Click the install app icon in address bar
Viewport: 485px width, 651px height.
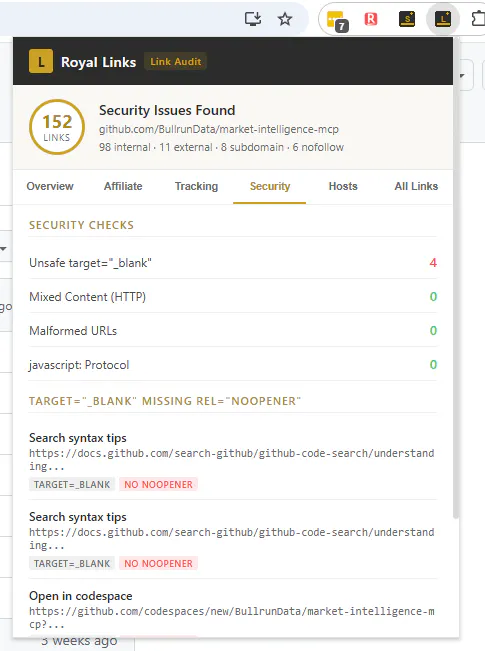tap(252, 19)
